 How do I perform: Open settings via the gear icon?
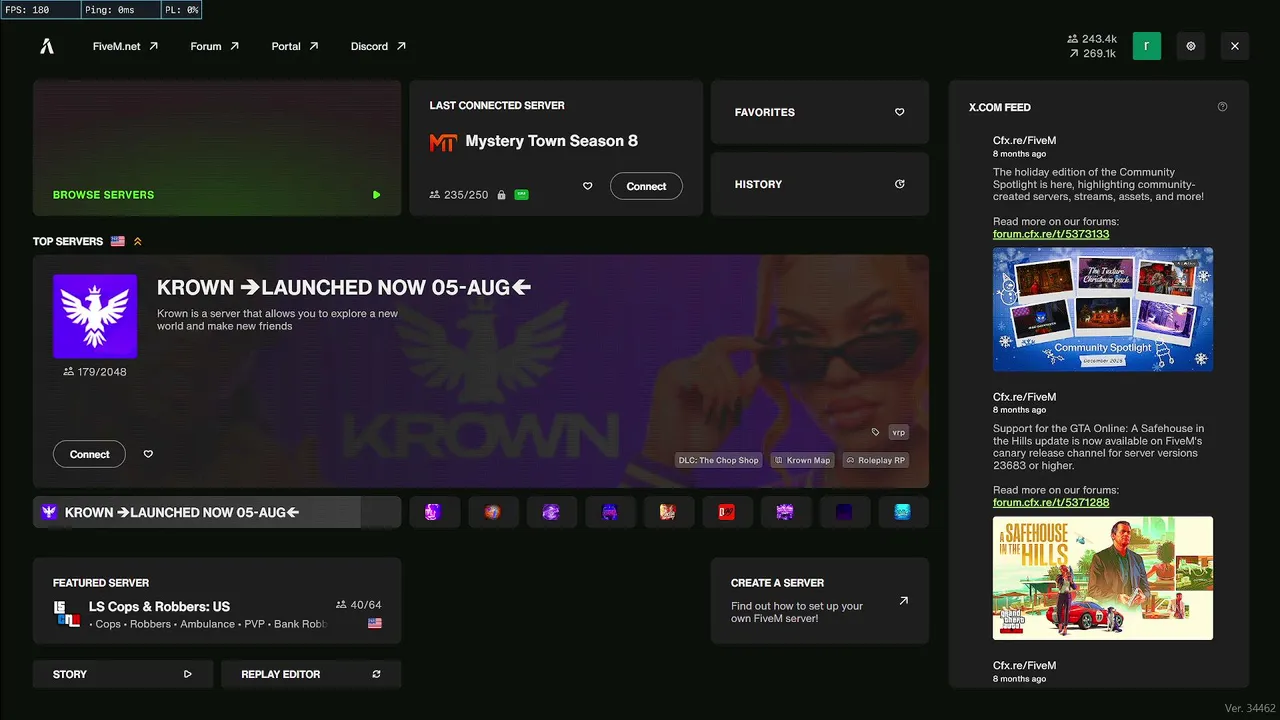pyautogui.click(x=1191, y=46)
